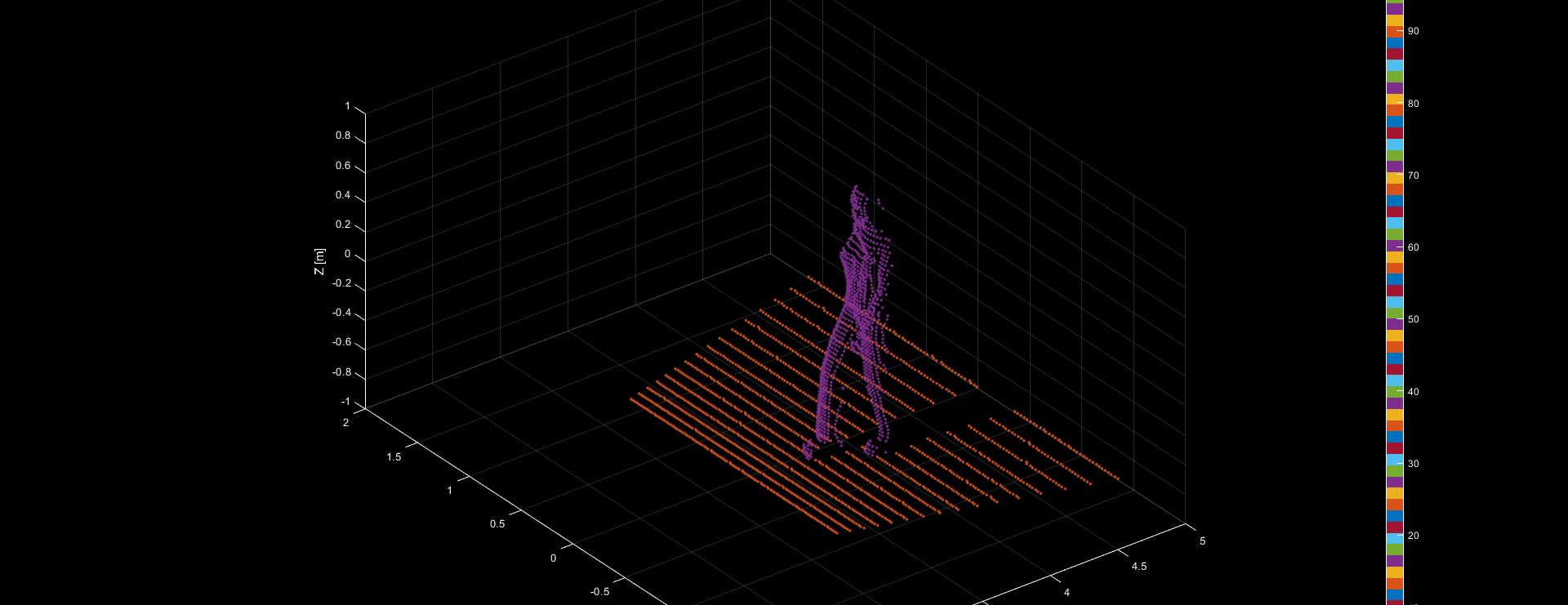Screen dimensions: 1568x605
Task: Click the 0.8 tick label on the Z axis
Action: 343,136
